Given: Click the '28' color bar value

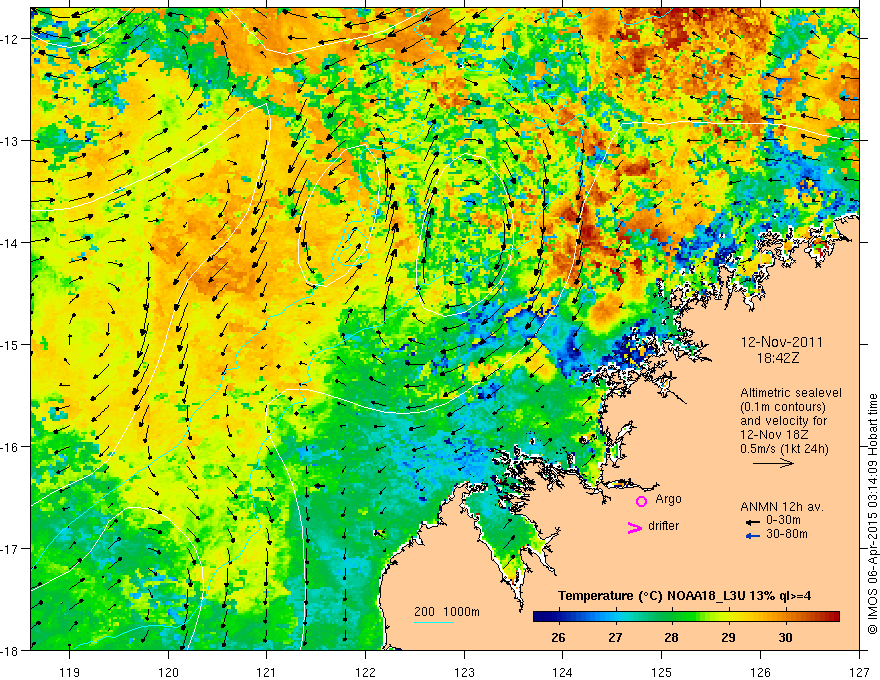Looking at the screenshot, I should 671,637.
